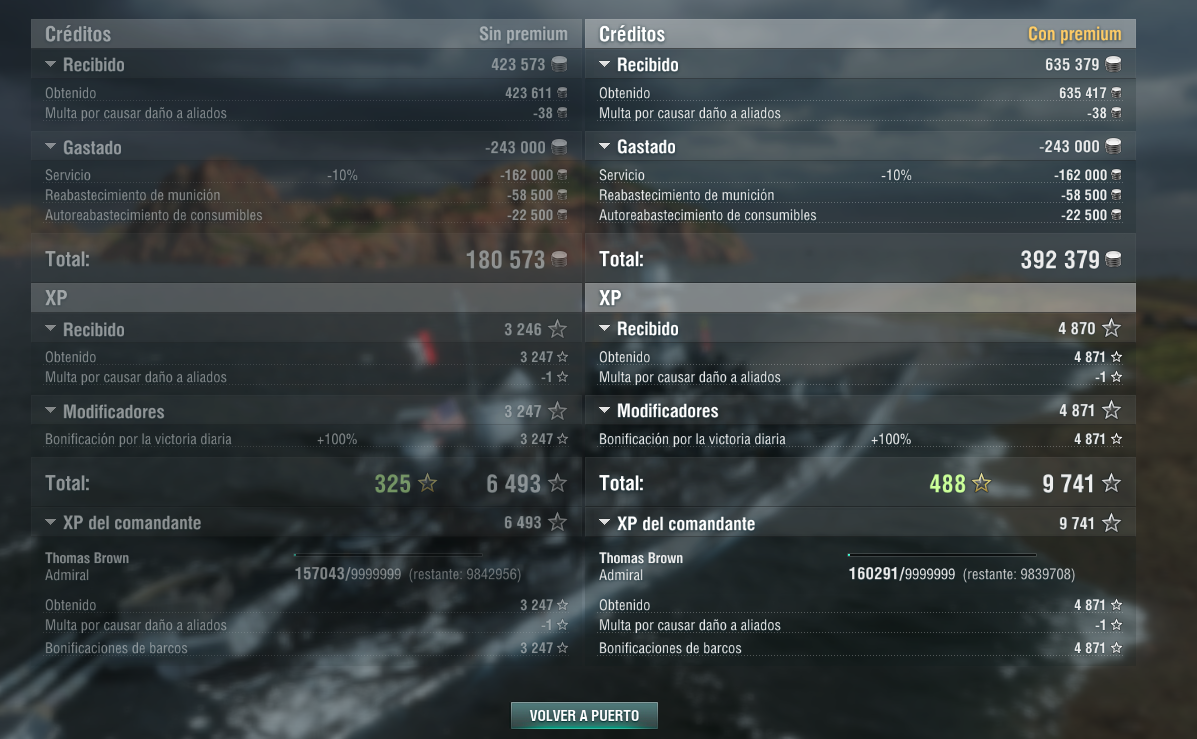Click commander name Thomas Brown in premium panel
The height and width of the screenshot is (739, 1197).
(x=640, y=558)
